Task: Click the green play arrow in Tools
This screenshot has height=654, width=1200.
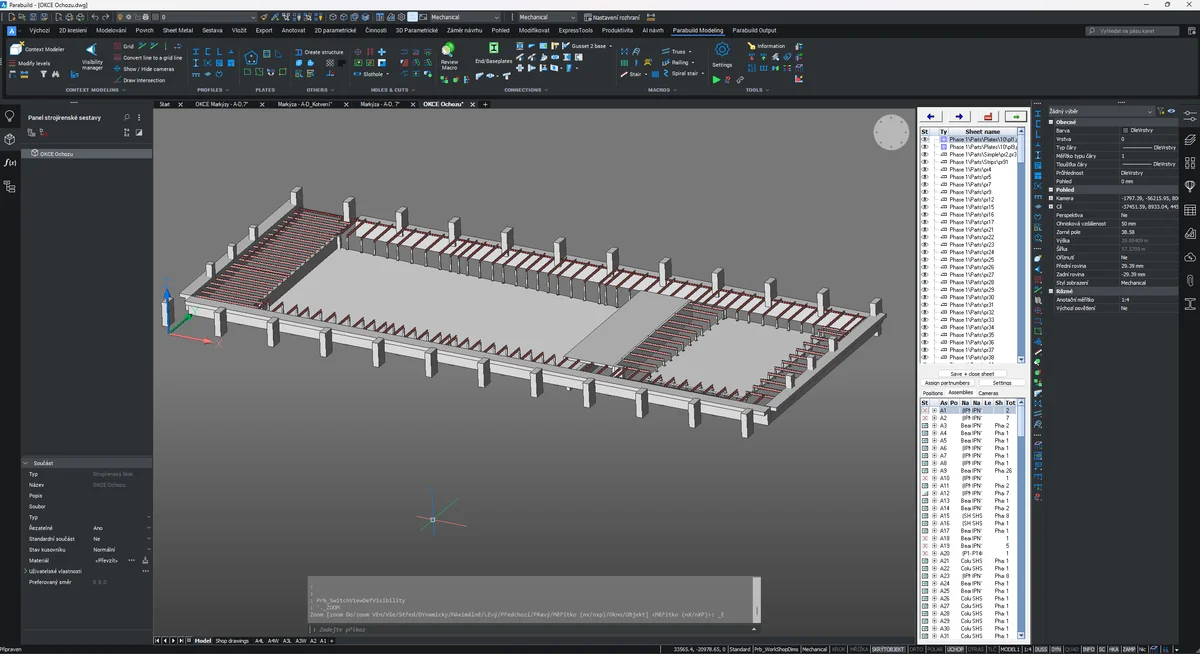Action: click(x=716, y=80)
